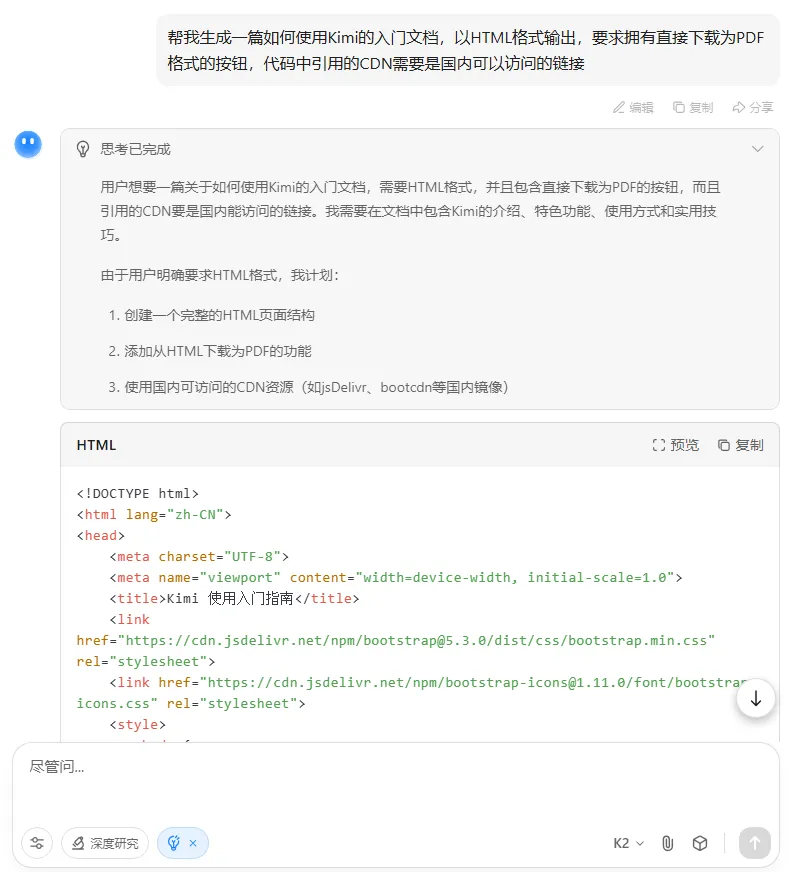The height and width of the screenshot is (872, 791).
Task: Click the 思考已完成 header to collapse
Action: tap(136, 149)
